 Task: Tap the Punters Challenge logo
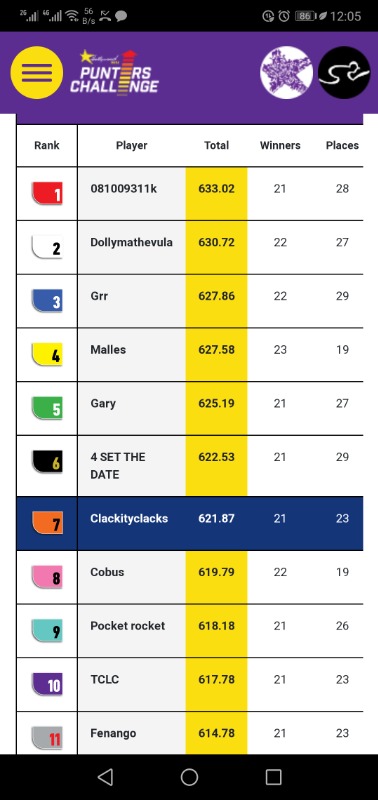pyautogui.click(x=114, y=72)
